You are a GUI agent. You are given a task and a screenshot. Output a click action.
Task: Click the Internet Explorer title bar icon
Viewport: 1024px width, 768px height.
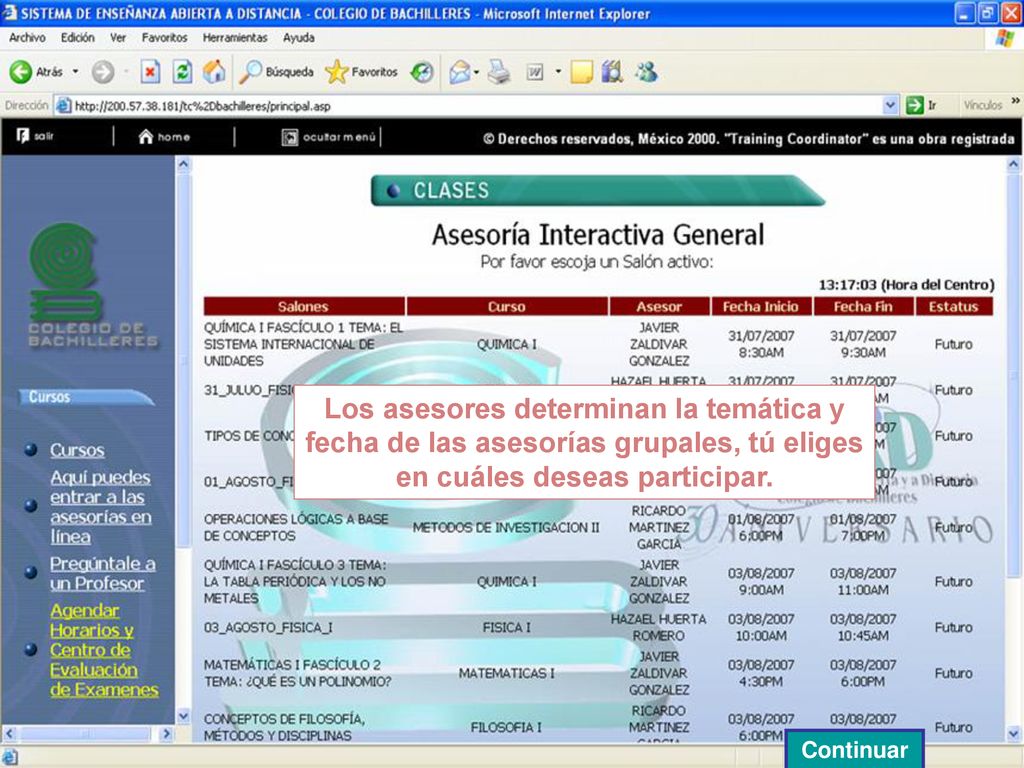point(10,12)
